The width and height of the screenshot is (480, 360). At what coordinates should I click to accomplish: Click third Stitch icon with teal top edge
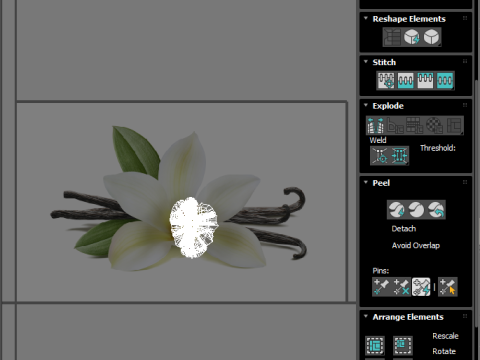coord(425,80)
